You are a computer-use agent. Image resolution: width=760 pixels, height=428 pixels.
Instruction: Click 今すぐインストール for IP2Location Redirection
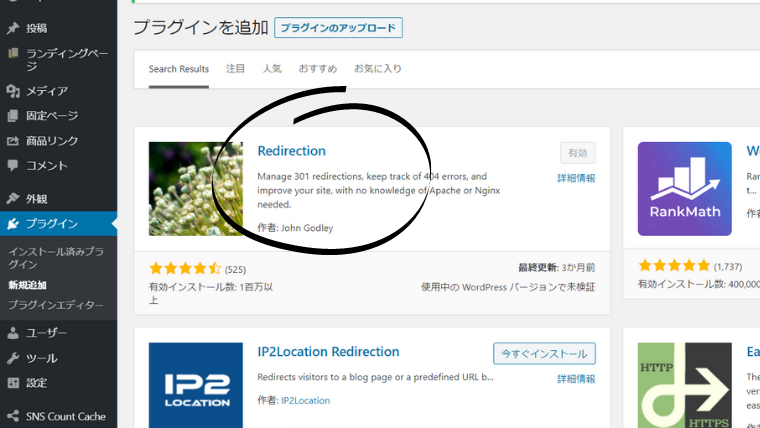544,353
